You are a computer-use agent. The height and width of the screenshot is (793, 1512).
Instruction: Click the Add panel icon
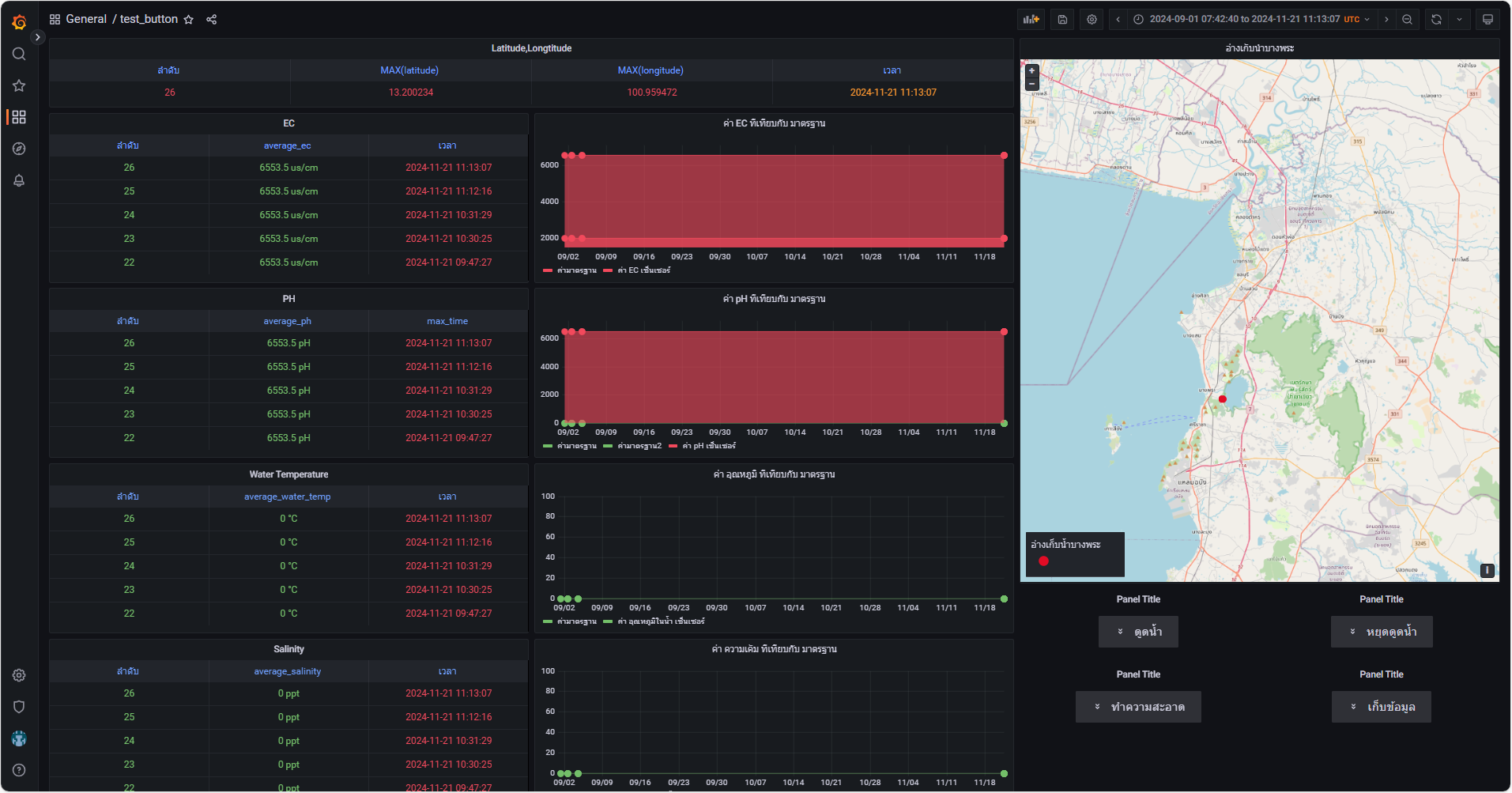tap(1031, 20)
